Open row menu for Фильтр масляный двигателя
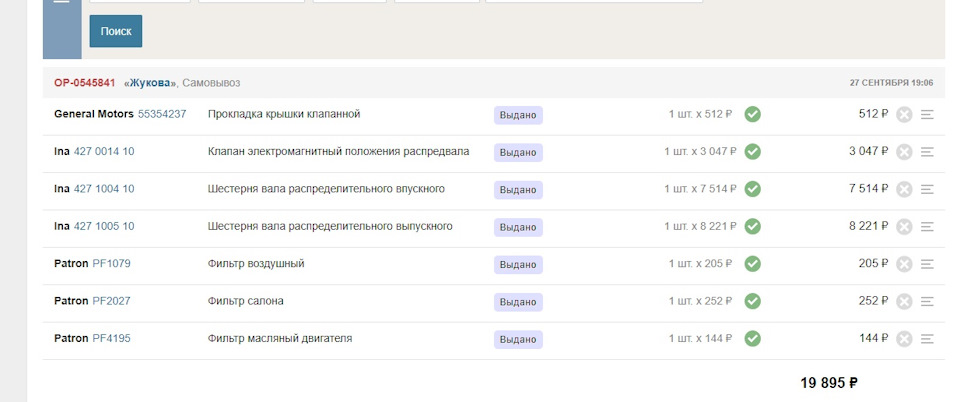Viewport: 960px width, 402px height. click(x=927, y=339)
